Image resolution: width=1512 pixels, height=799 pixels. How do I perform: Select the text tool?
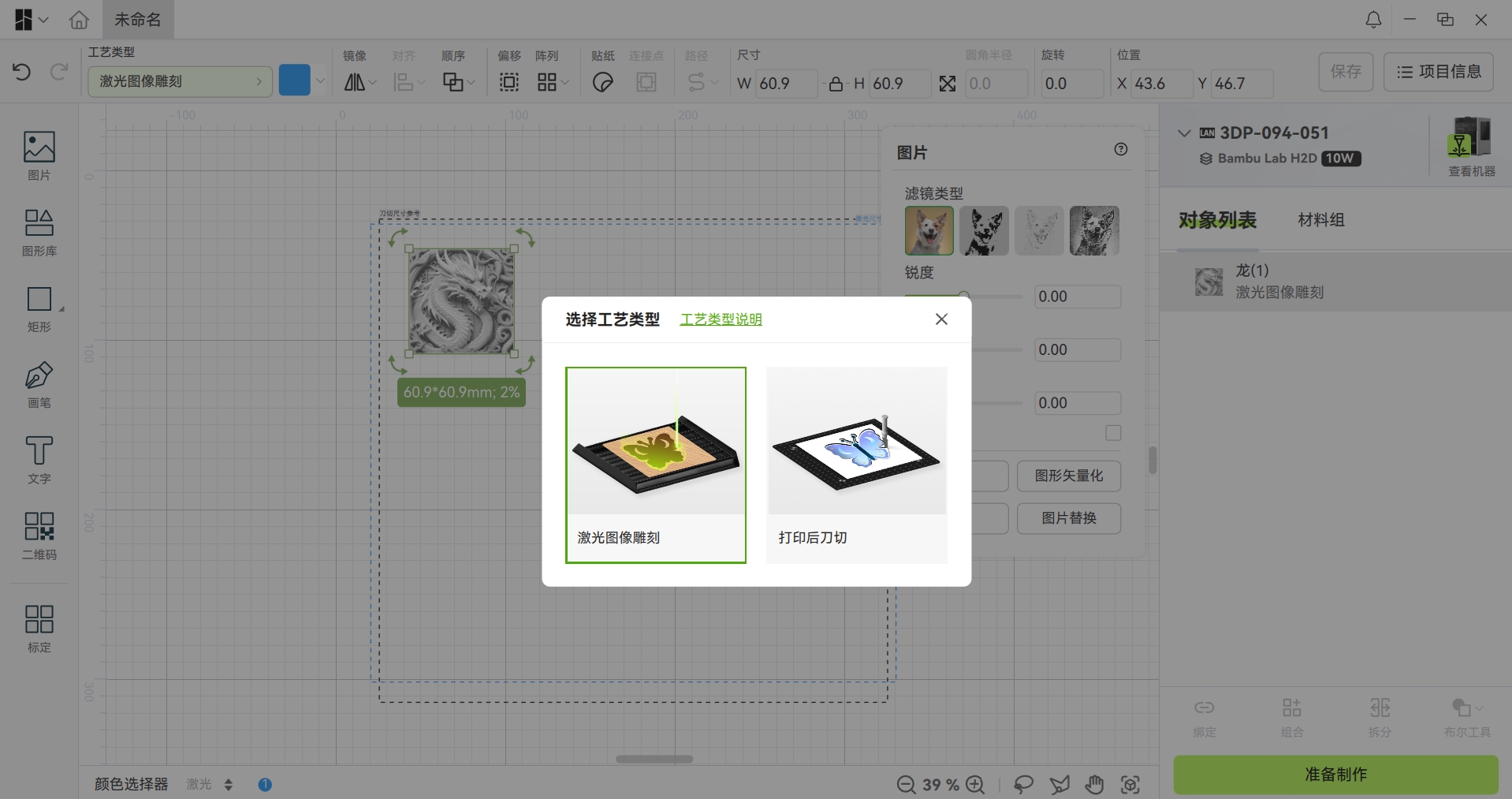(39, 461)
